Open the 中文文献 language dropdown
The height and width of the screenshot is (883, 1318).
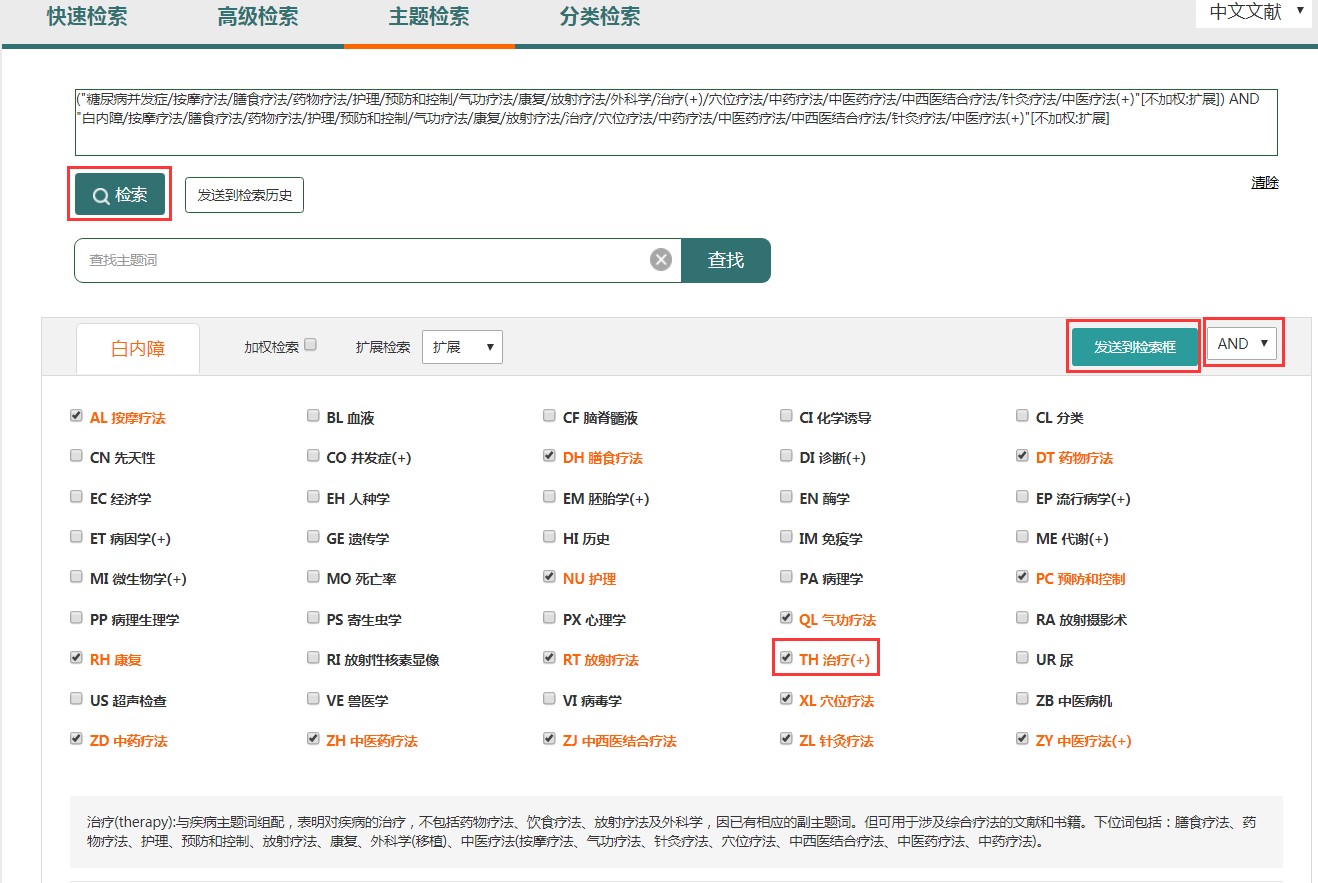tap(1255, 12)
